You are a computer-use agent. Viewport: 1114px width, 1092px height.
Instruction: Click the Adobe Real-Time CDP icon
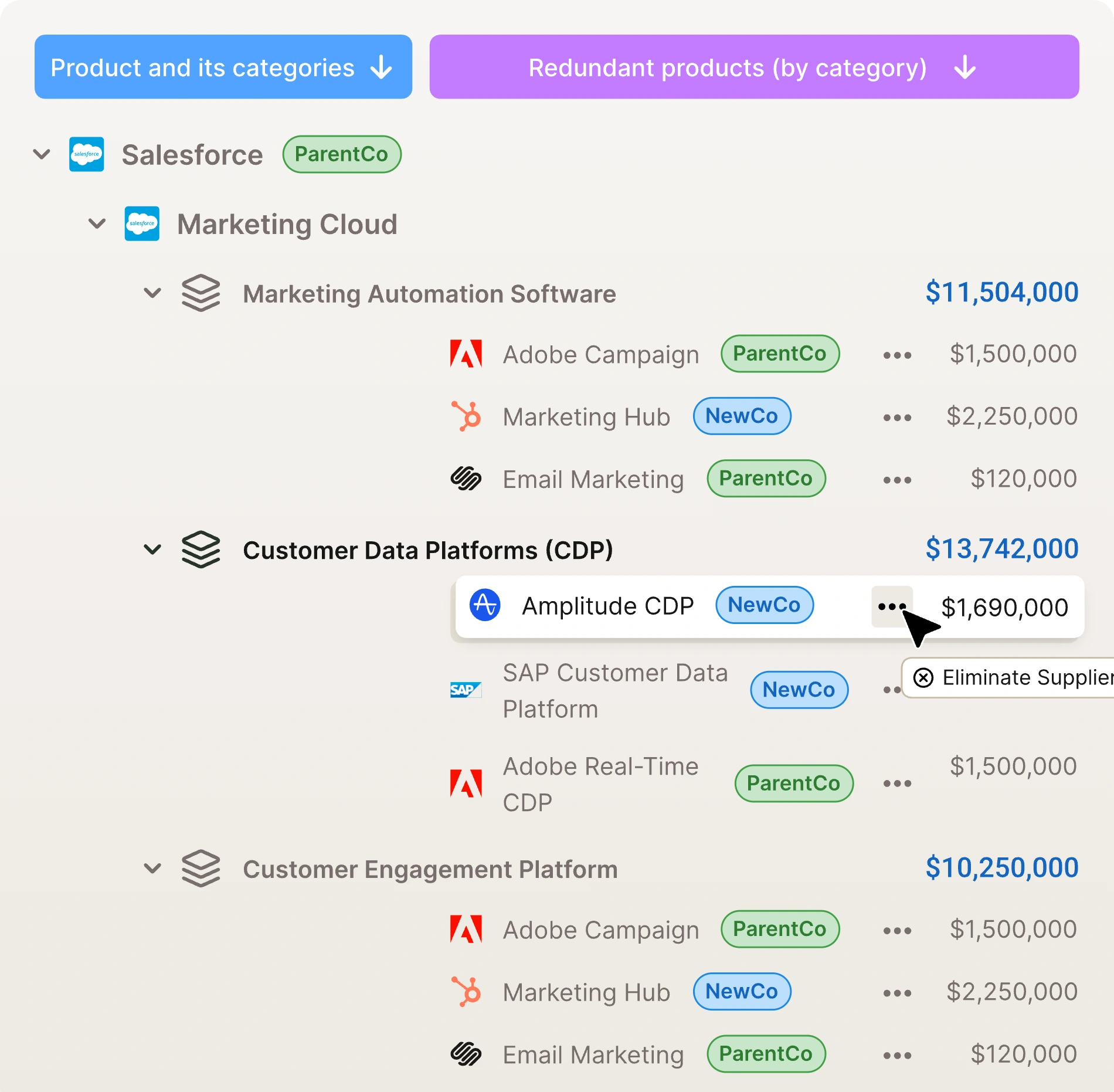pos(465,784)
